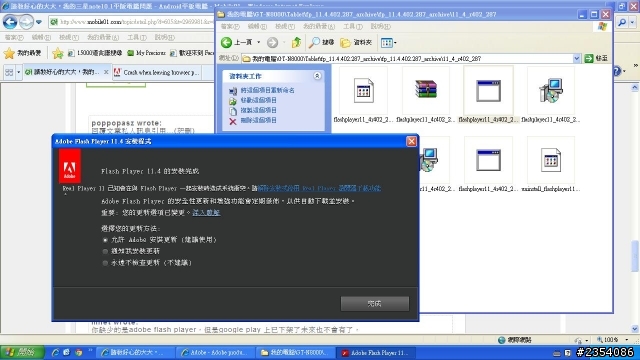Screen dimensions: 640x360
Task: Click the red X delete-item task in folder tasks
Action: point(233,121)
